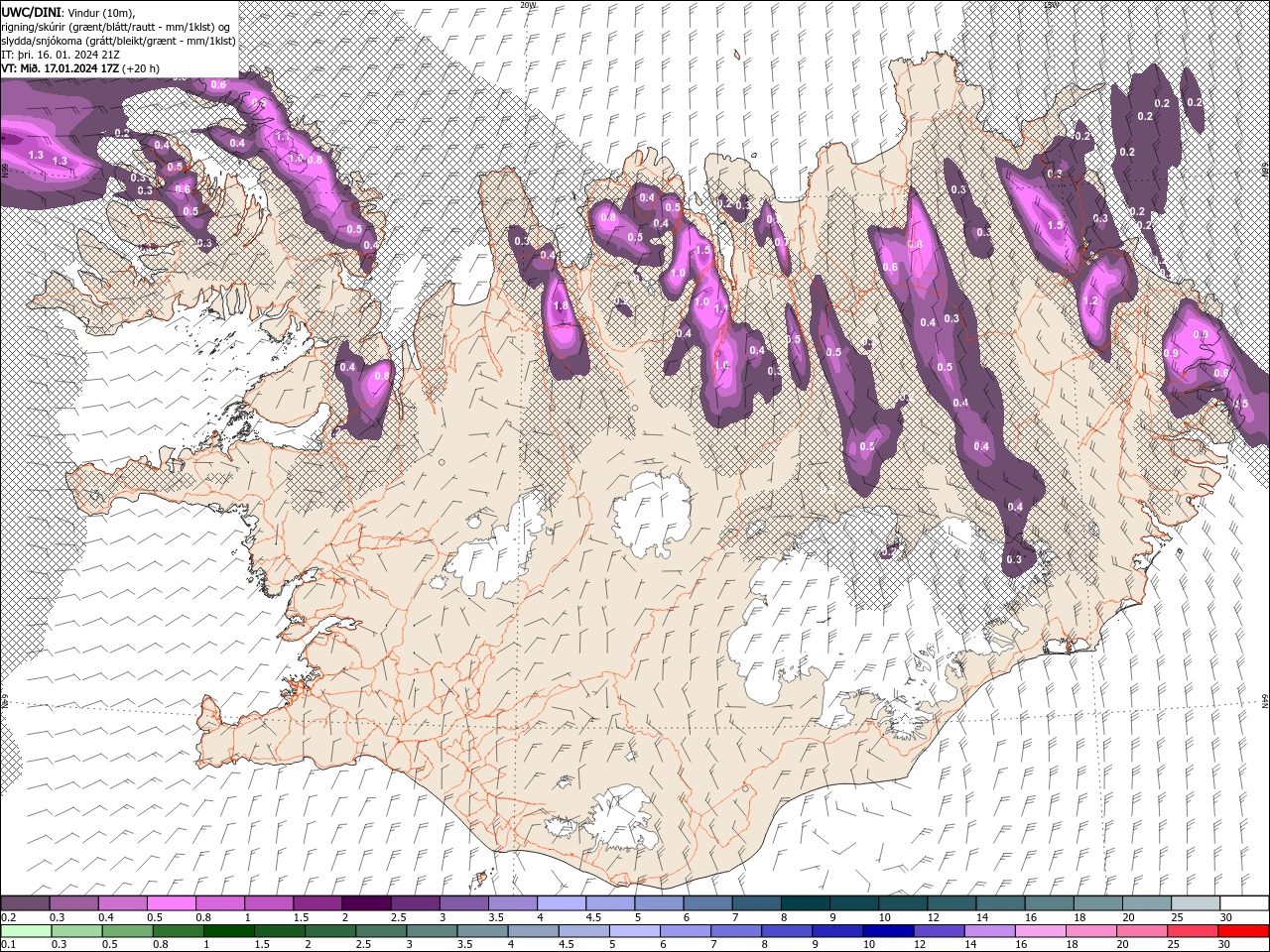This screenshot has width=1270, height=952.
Task: Pick upper legend swatch starting at 12
Action: tap(951, 903)
